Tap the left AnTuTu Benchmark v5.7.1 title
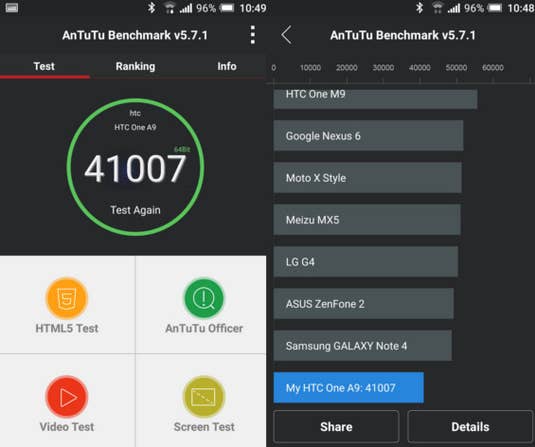This screenshot has height=447, width=535. point(135,35)
